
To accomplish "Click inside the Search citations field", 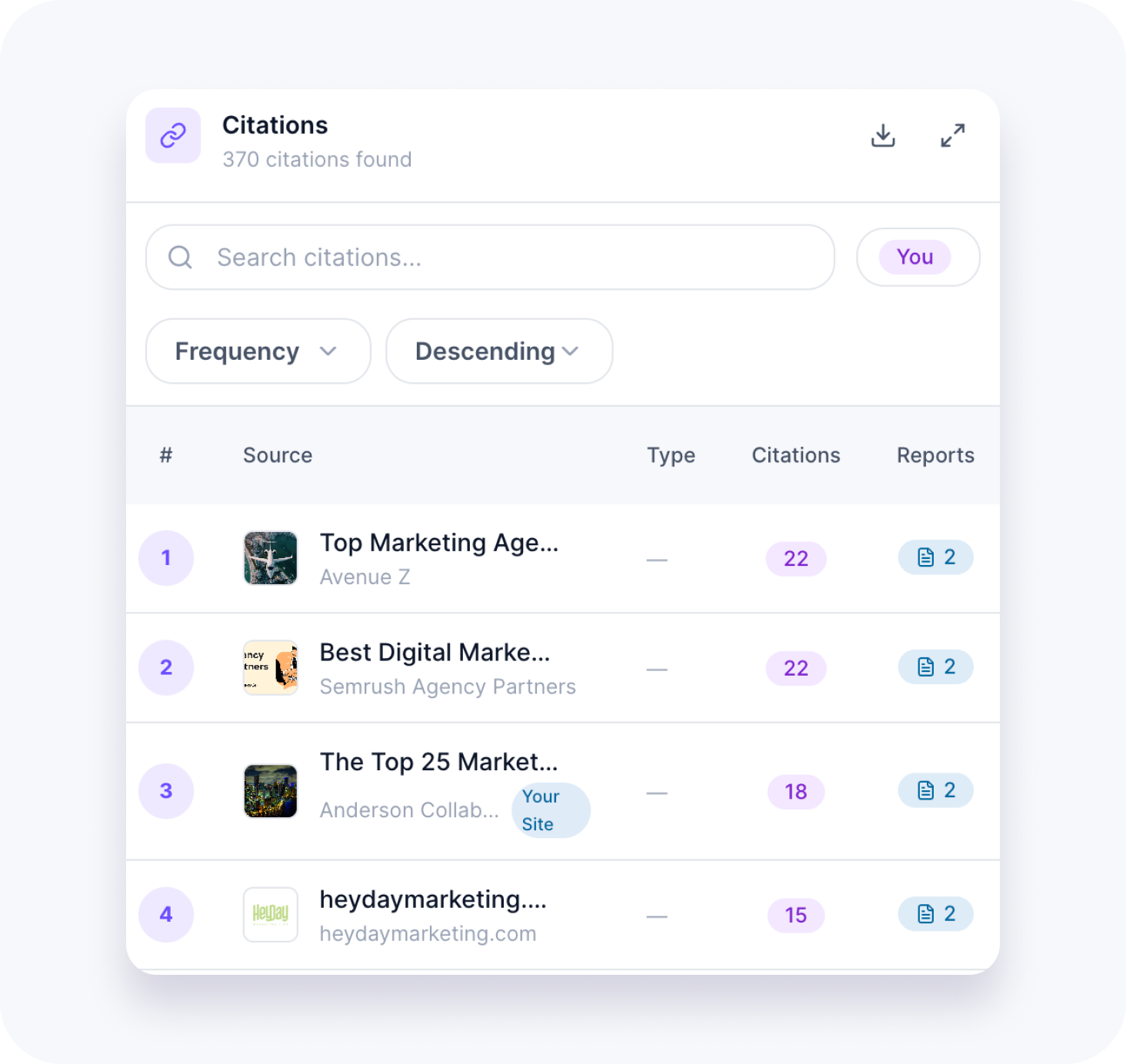I will (508, 258).
